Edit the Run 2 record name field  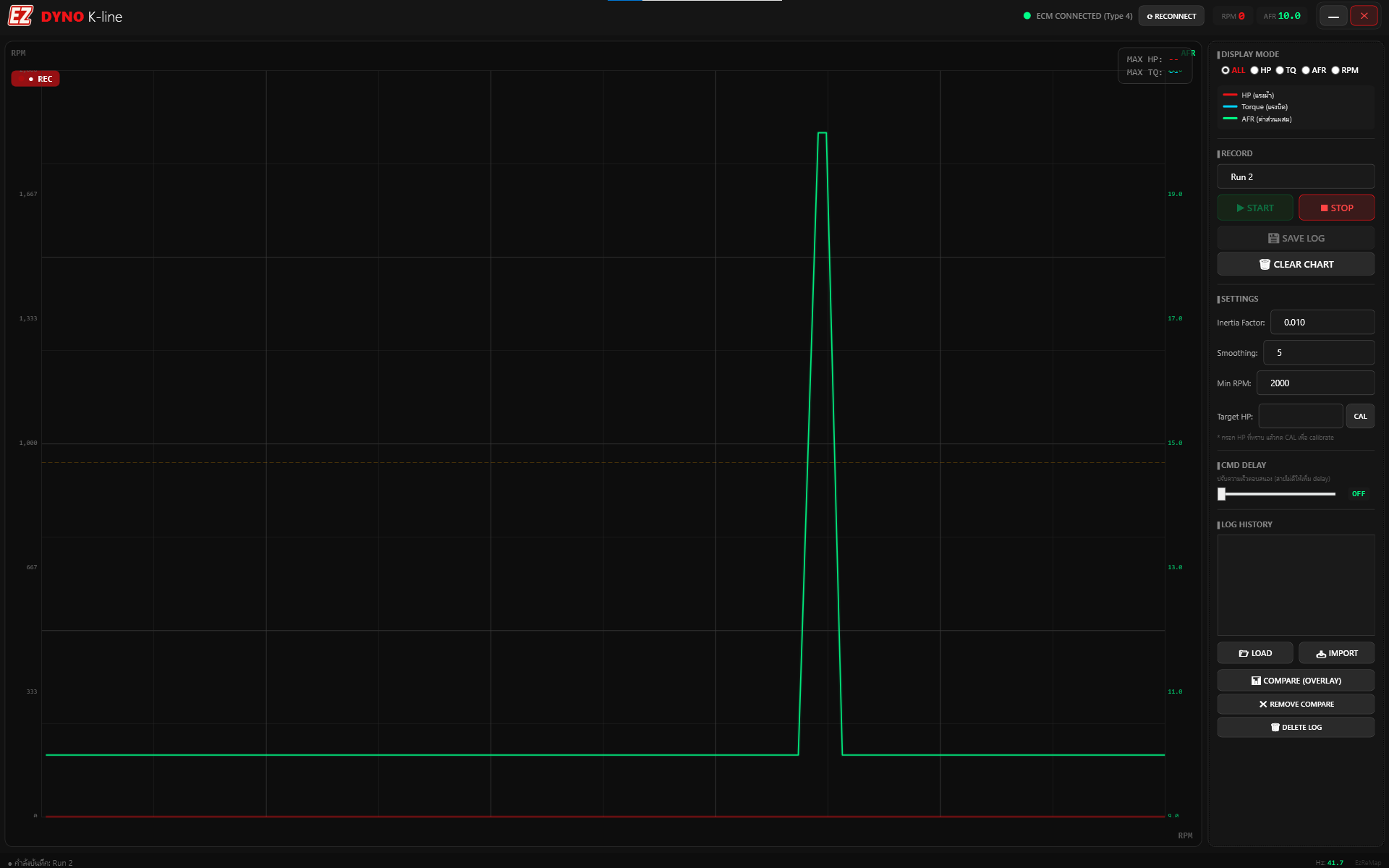pyautogui.click(x=1295, y=176)
